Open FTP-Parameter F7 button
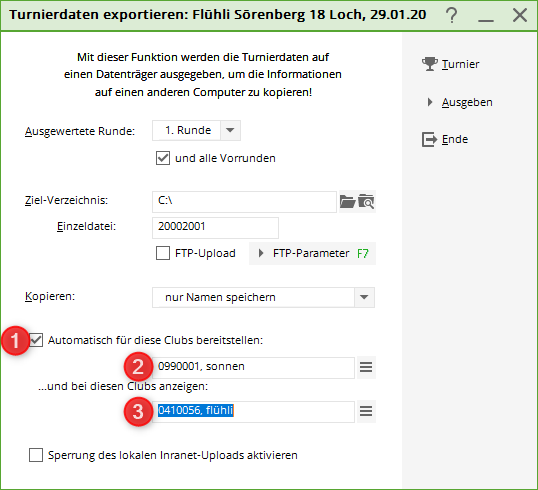Screen dimensions: 538x490 [312, 254]
